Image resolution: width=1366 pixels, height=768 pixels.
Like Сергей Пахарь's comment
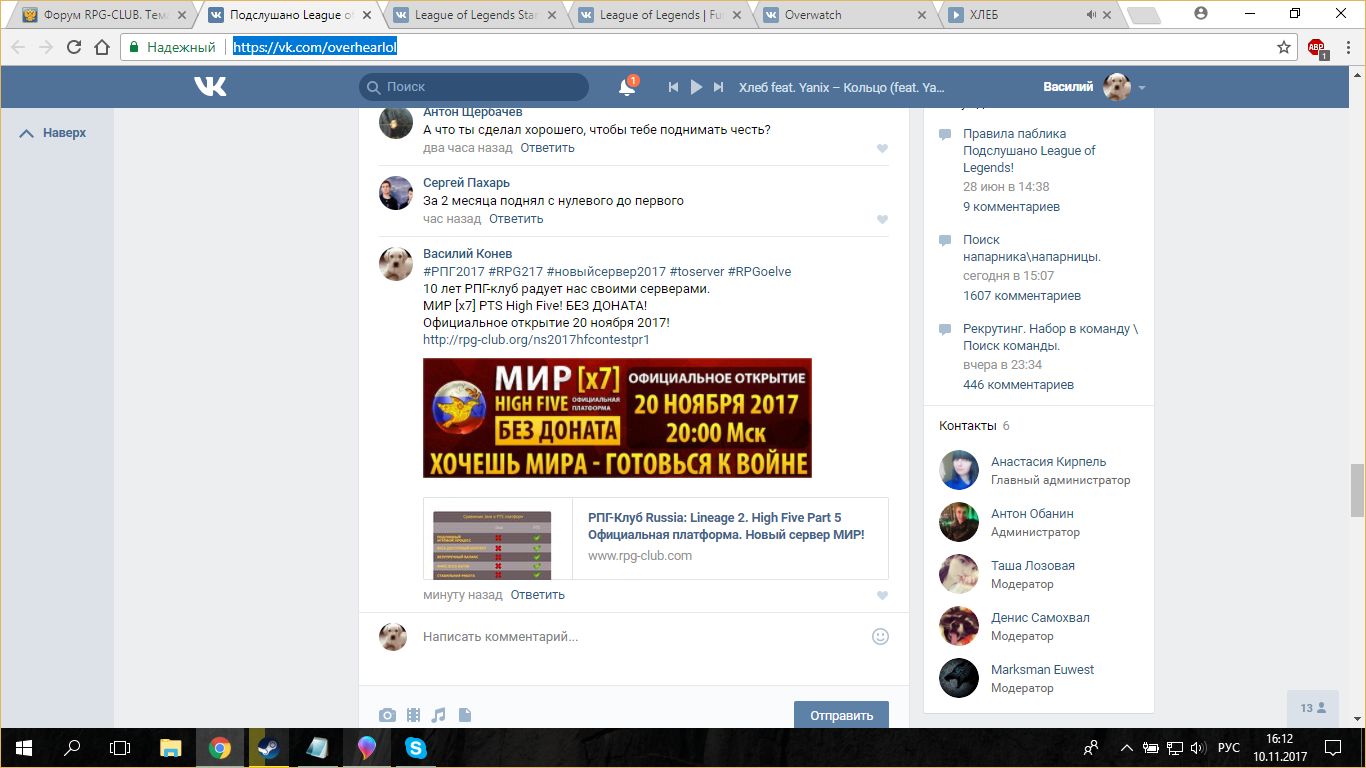(x=882, y=220)
